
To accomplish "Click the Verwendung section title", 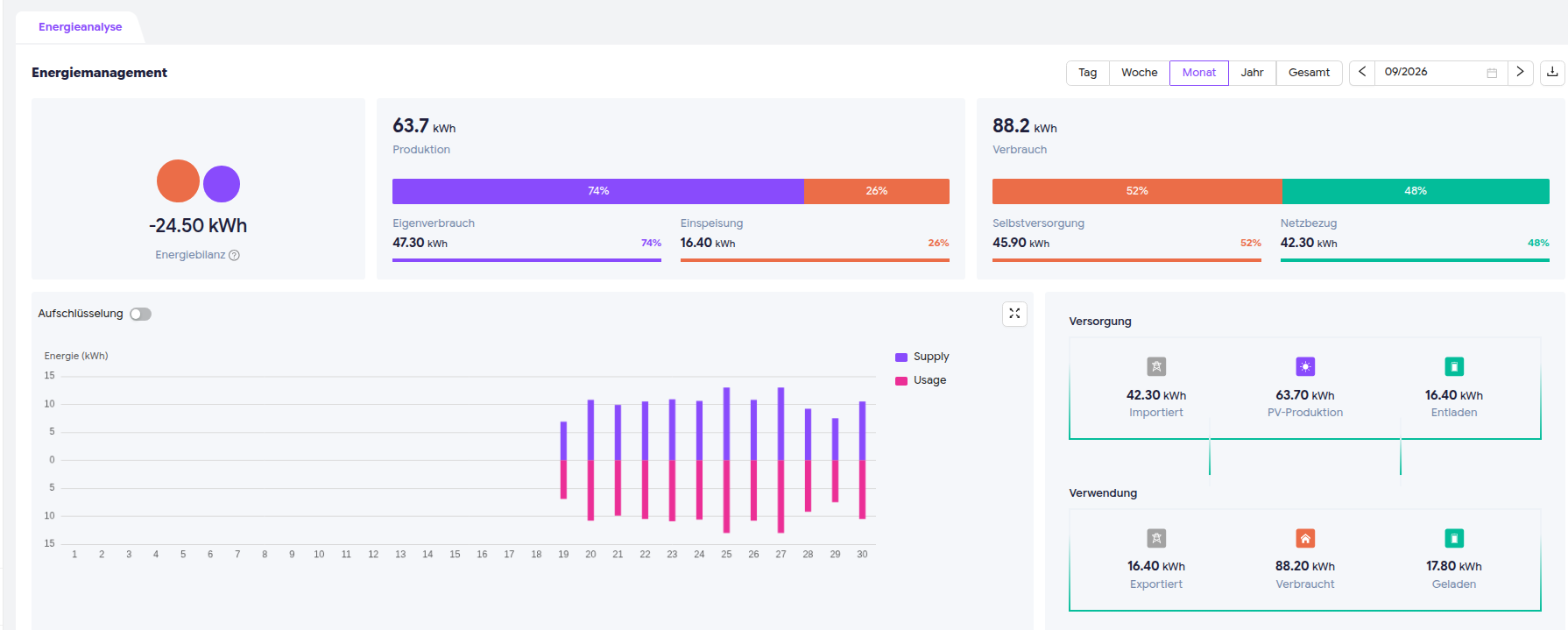I will pos(1103,493).
